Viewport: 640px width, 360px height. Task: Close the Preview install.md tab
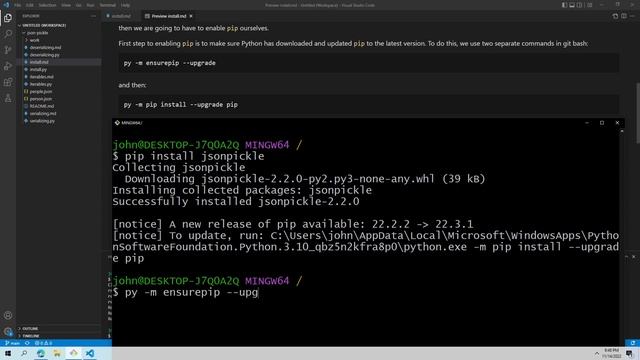[x=191, y=16]
